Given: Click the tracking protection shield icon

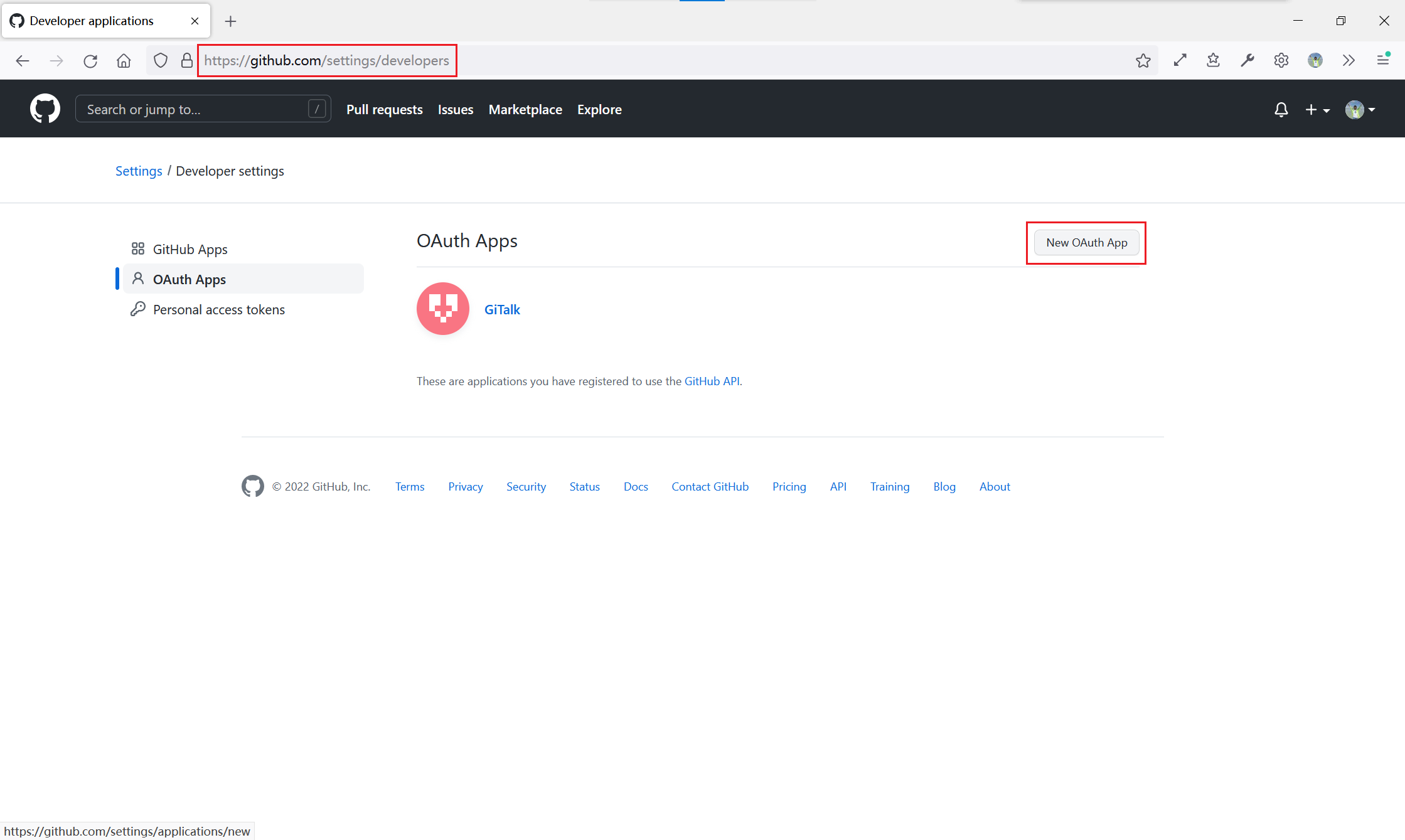Looking at the screenshot, I should pos(161,61).
